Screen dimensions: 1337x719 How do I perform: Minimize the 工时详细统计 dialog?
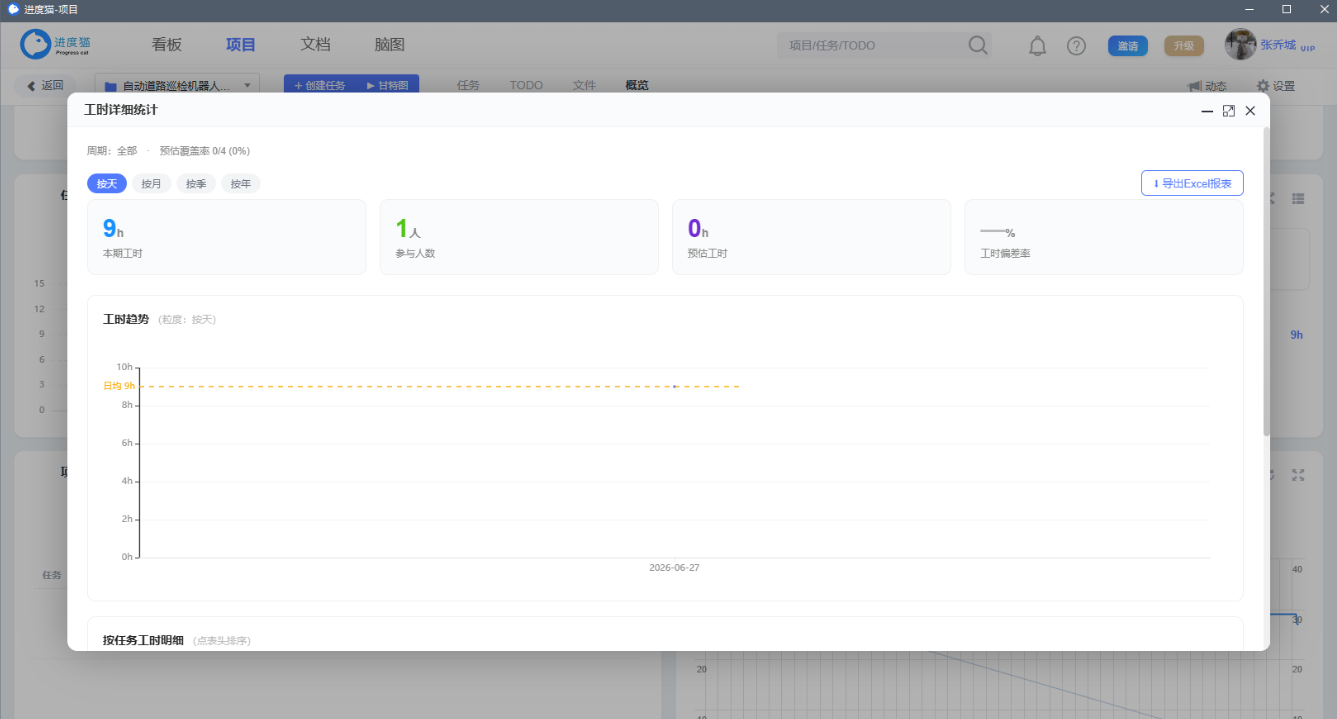coord(1207,111)
